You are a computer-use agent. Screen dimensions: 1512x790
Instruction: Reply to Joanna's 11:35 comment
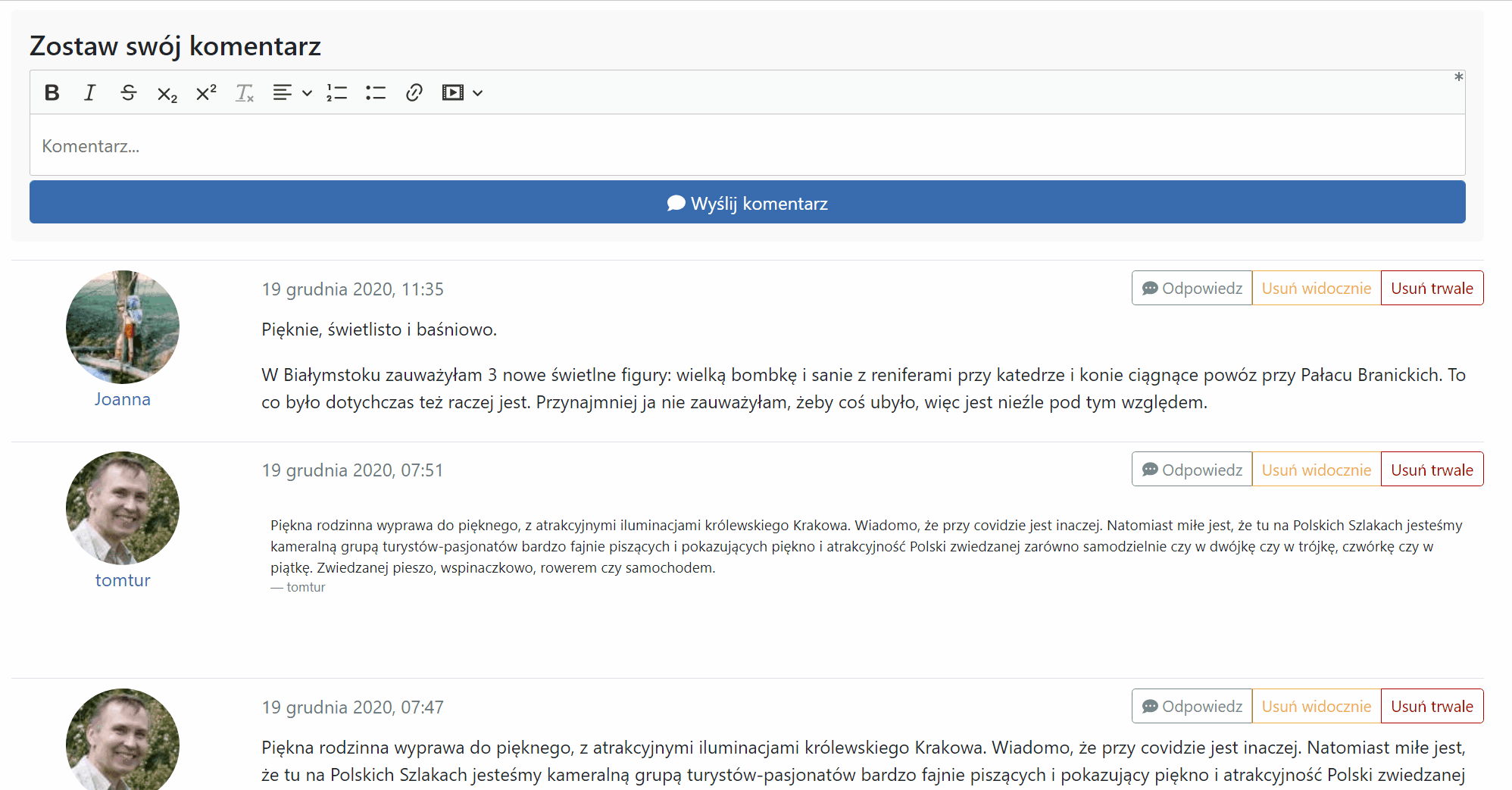1192,288
